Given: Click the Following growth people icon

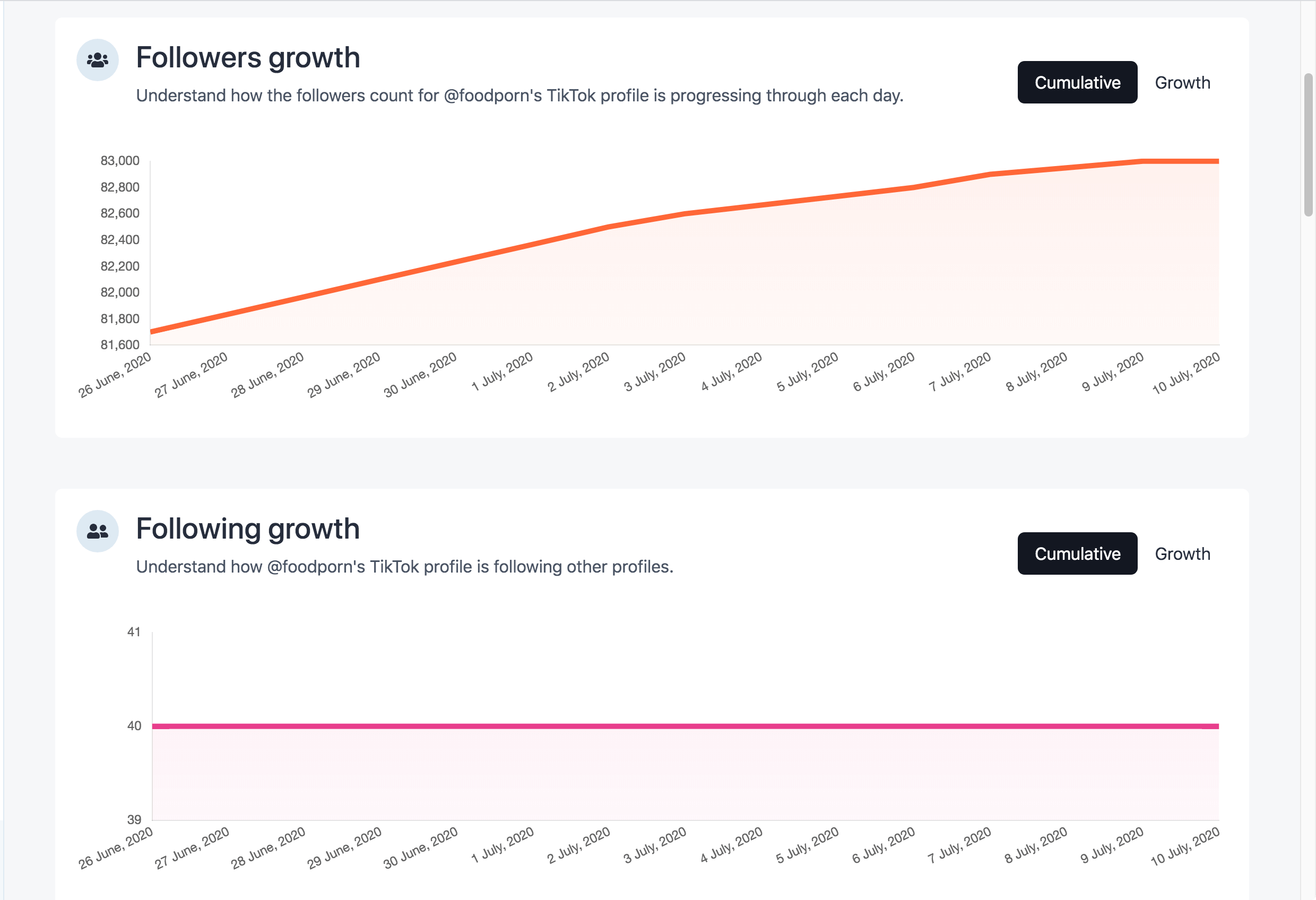Looking at the screenshot, I should click(98, 530).
